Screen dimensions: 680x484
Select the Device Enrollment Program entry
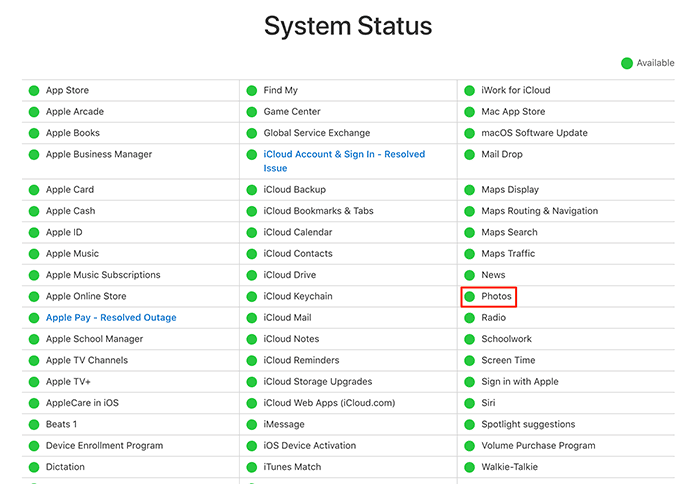[x=105, y=445]
